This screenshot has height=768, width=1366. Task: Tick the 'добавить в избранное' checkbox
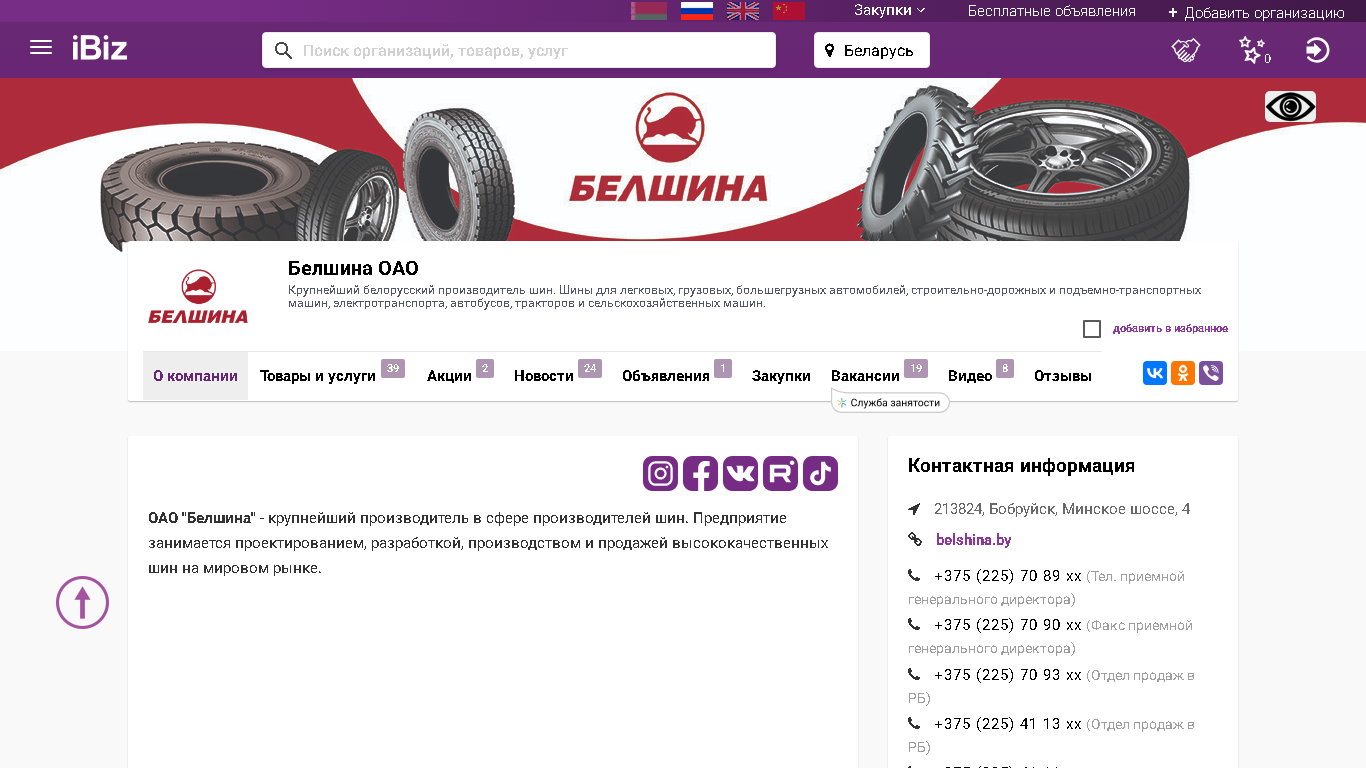coord(1092,329)
